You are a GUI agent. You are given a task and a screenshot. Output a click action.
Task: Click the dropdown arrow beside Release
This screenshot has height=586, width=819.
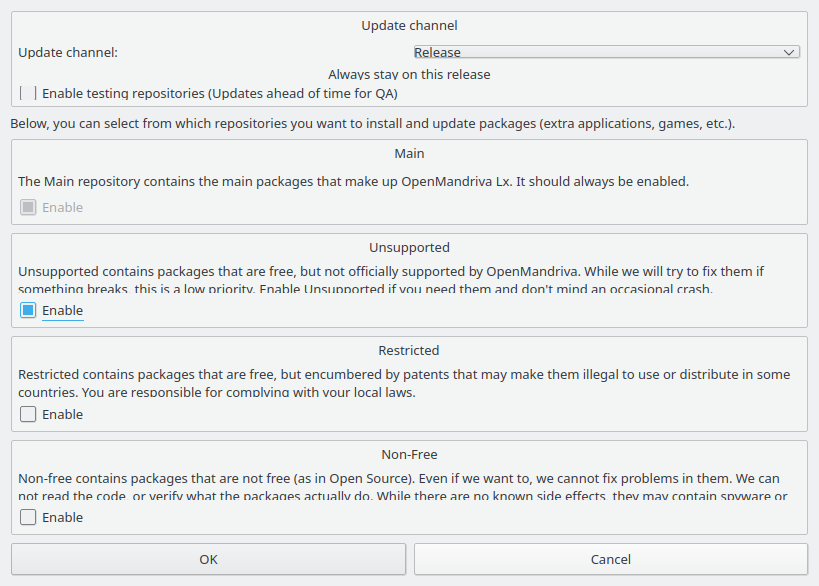click(789, 52)
